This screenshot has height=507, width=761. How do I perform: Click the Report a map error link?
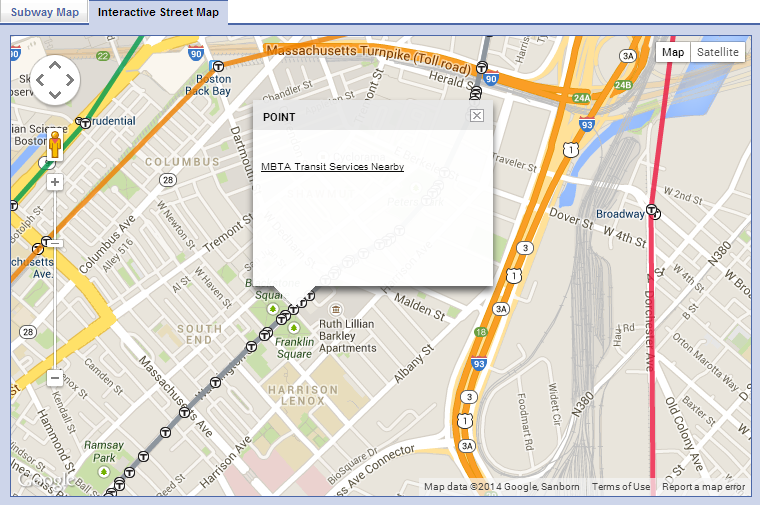703,487
